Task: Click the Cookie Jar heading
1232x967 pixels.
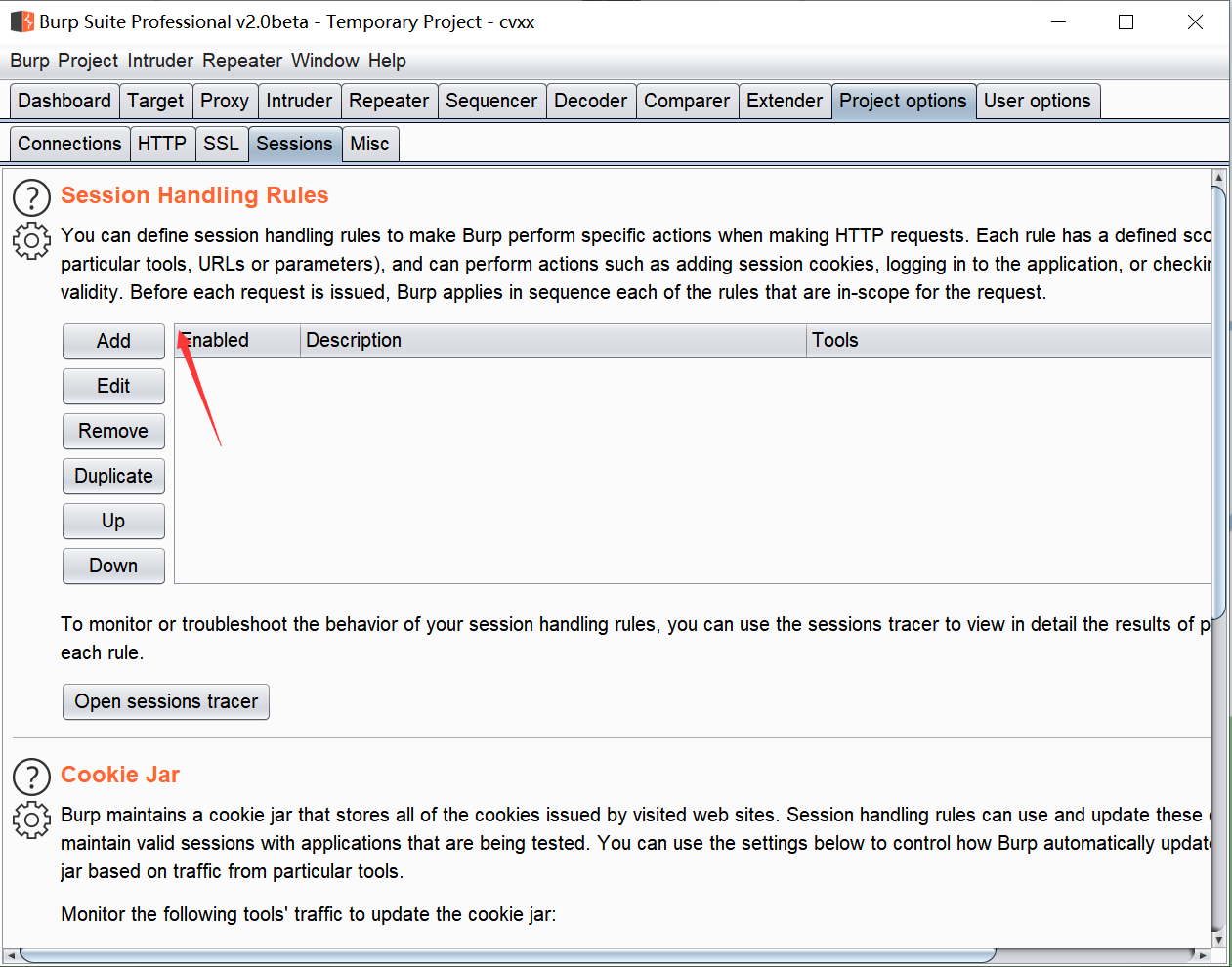Action: point(120,775)
